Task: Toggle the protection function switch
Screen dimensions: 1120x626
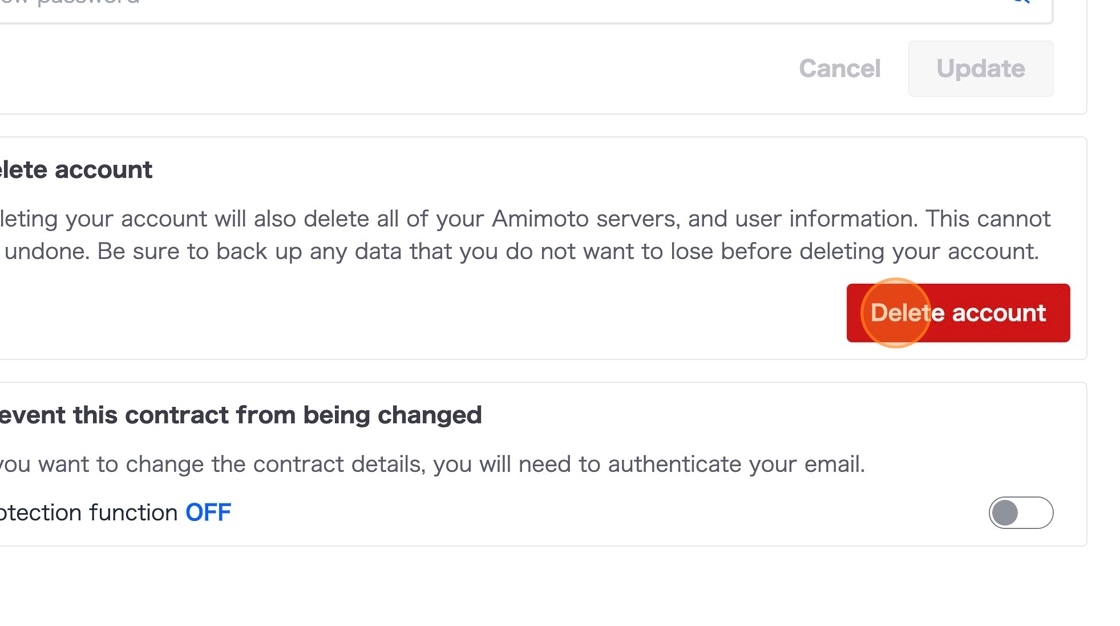Action: [x=1020, y=513]
